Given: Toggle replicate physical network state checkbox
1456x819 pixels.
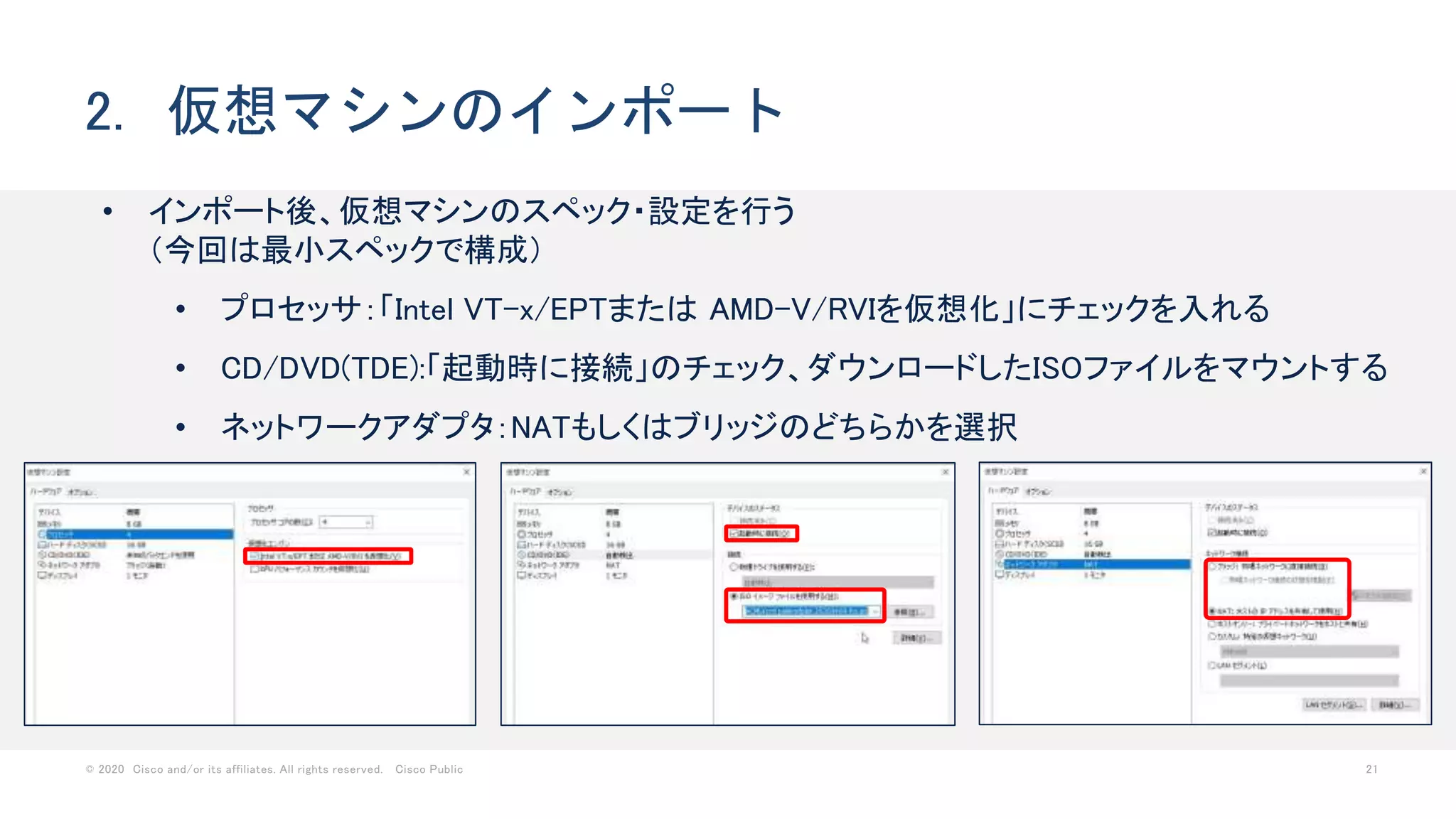Looking at the screenshot, I should (1225, 581).
